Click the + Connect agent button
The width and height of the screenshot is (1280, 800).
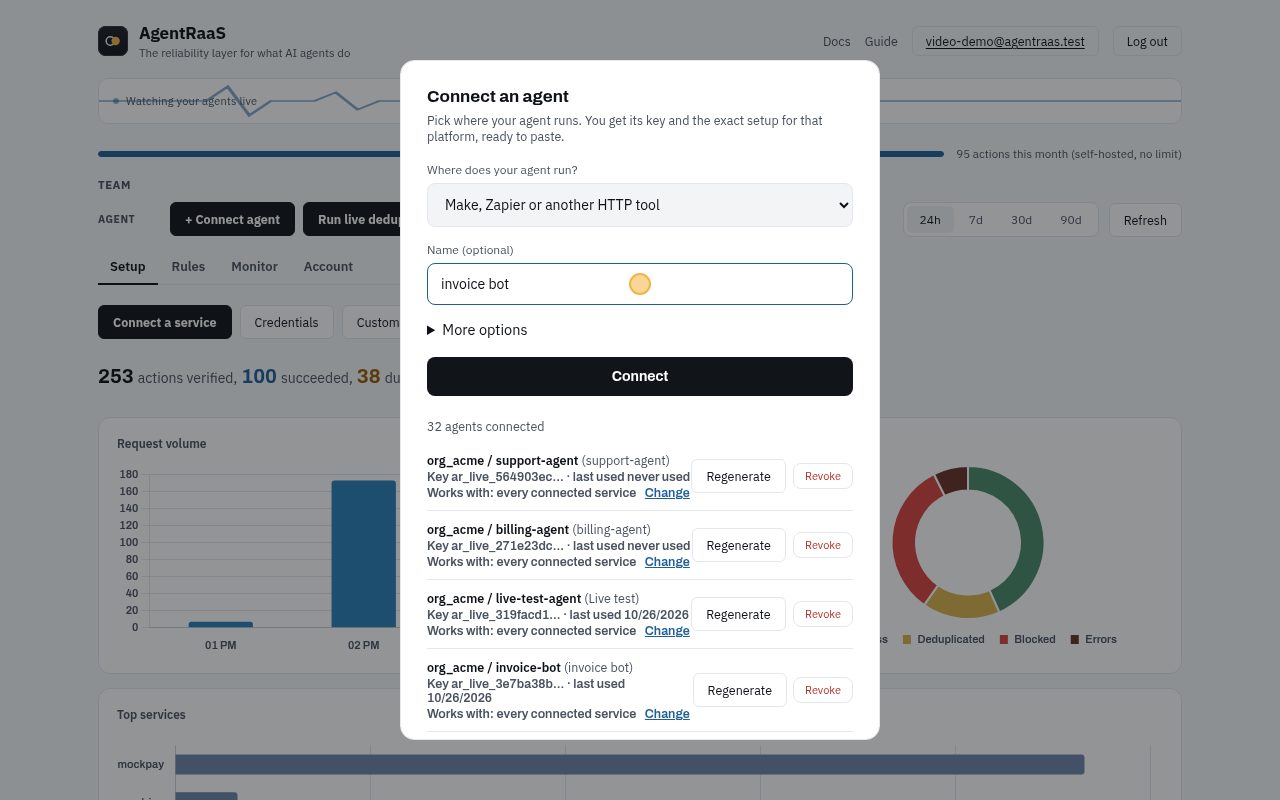[232, 220]
